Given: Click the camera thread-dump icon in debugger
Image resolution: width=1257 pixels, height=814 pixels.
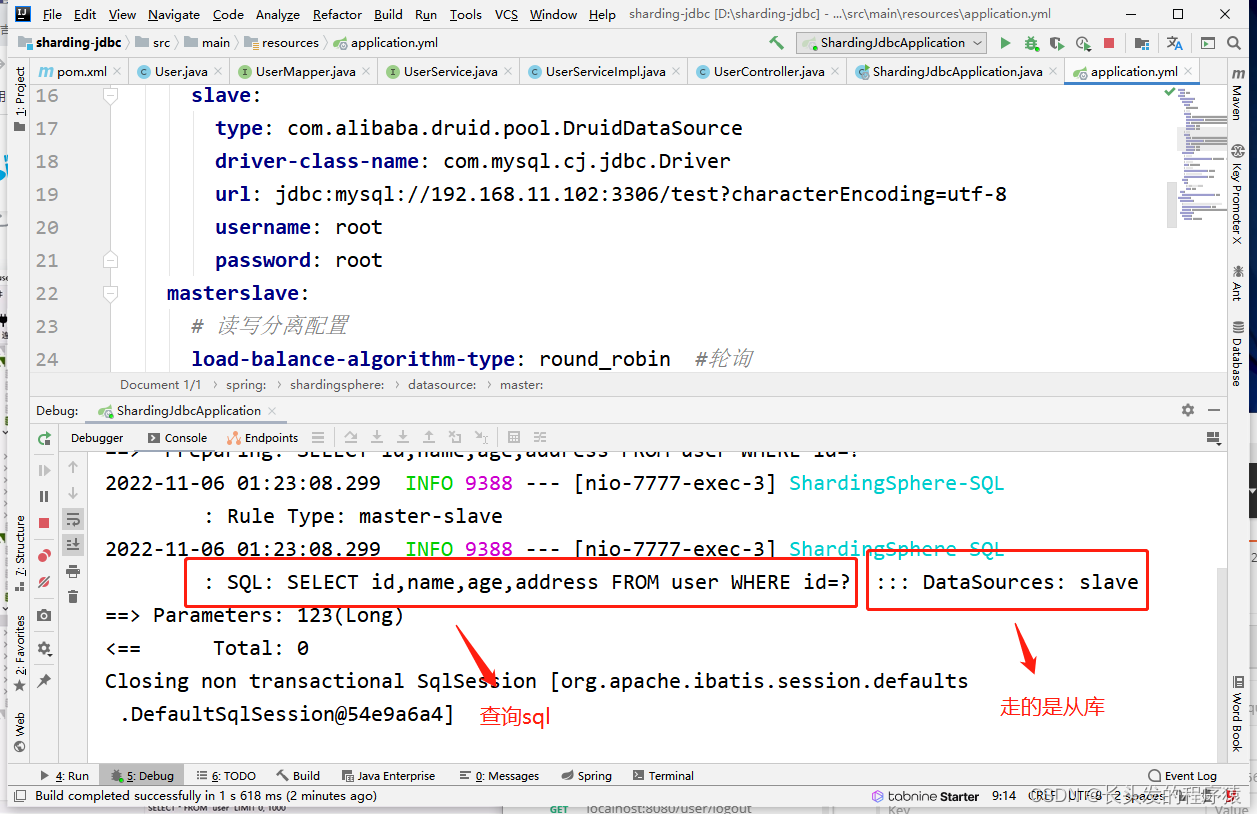Looking at the screenshot, I should pos(43,616).
